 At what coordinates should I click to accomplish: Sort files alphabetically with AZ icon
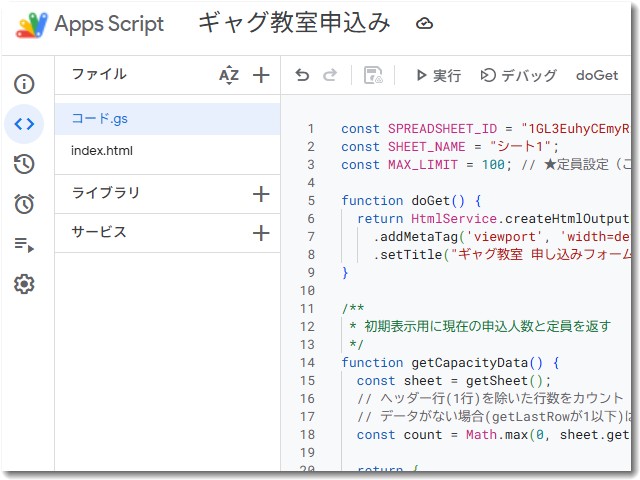point(229,75)
